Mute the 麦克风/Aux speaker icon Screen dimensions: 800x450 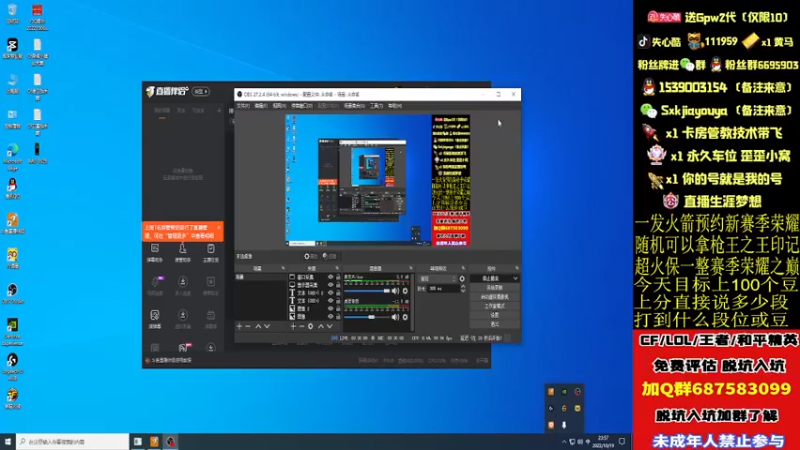pos(395,291)
